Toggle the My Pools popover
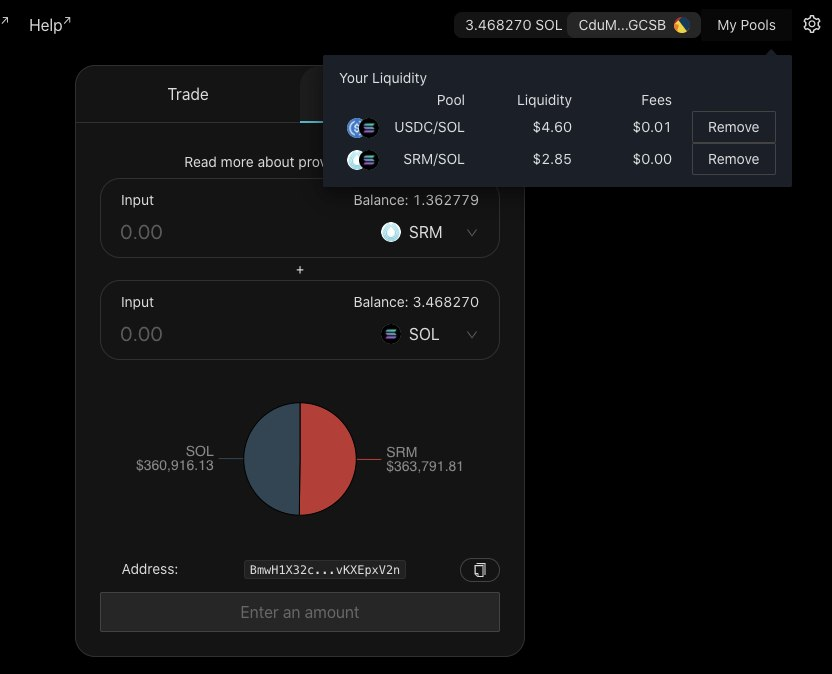The height and width of the screenshot is (674, 832). 746,25
